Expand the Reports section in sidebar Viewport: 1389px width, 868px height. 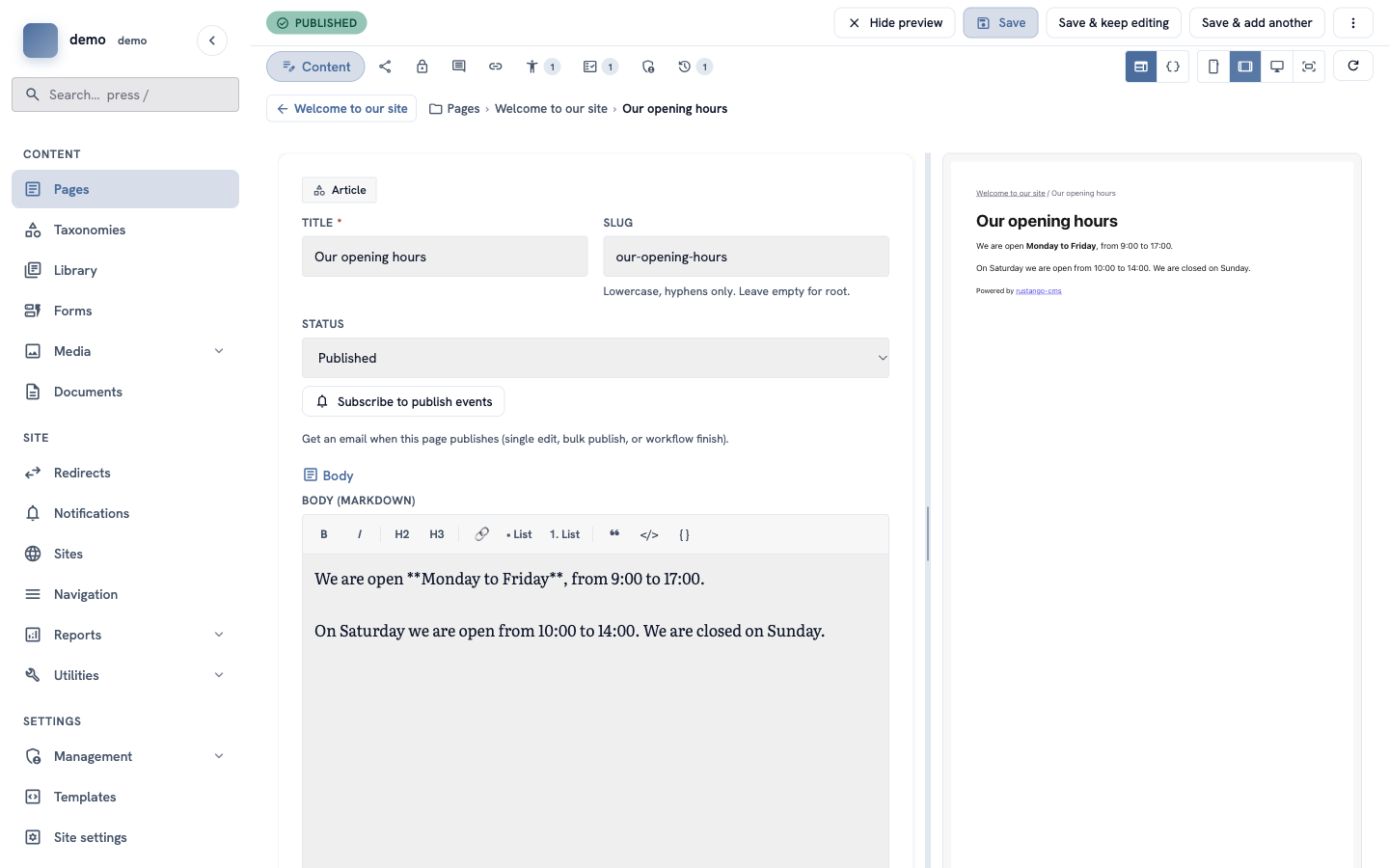[x=219, y=635]
